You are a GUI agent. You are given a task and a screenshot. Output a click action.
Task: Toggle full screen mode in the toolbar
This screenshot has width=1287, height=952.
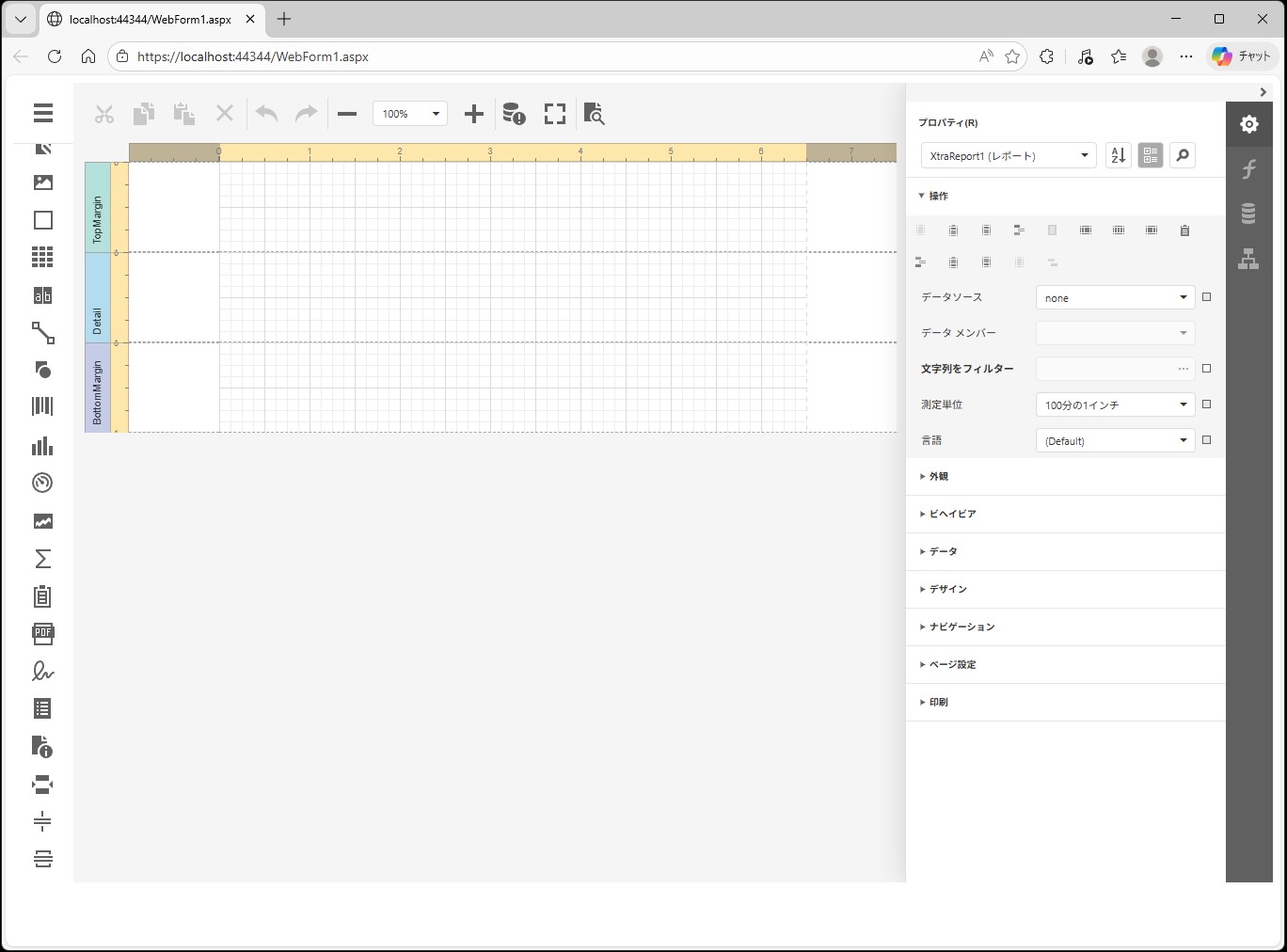(555, 114)
